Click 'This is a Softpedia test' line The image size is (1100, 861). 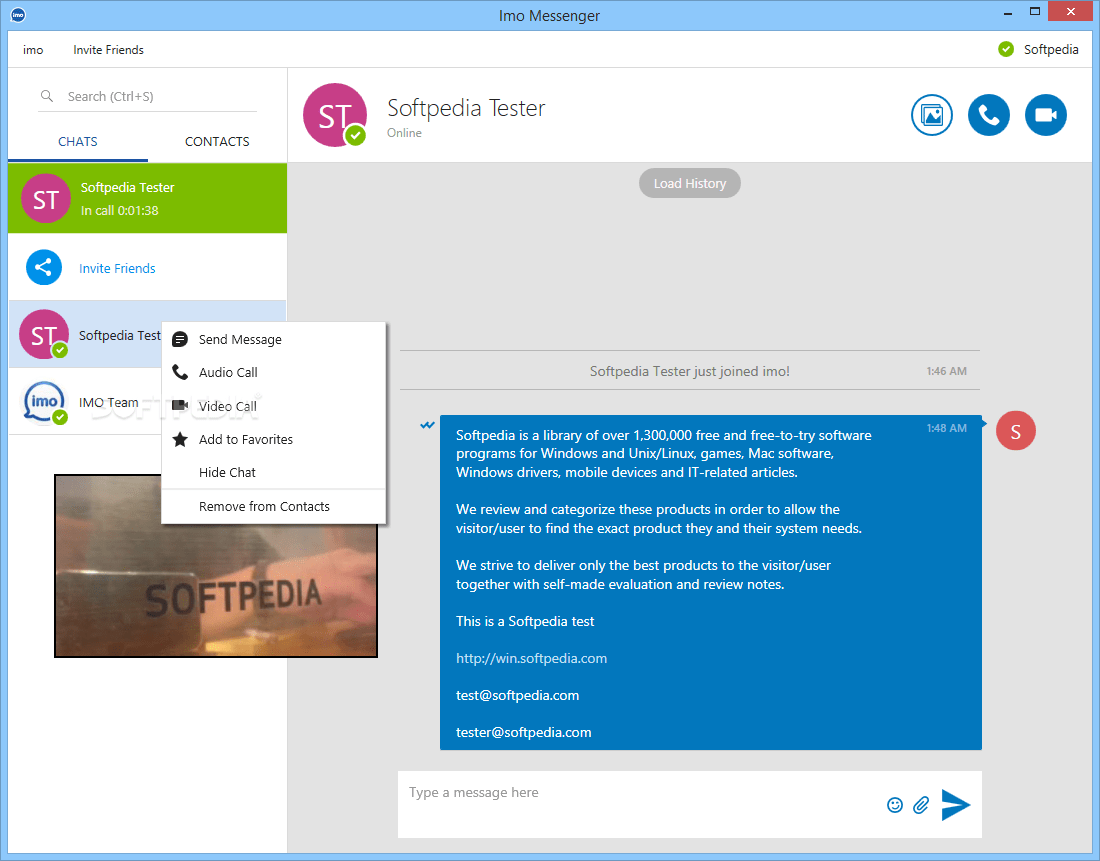click(x=525, y=622)
